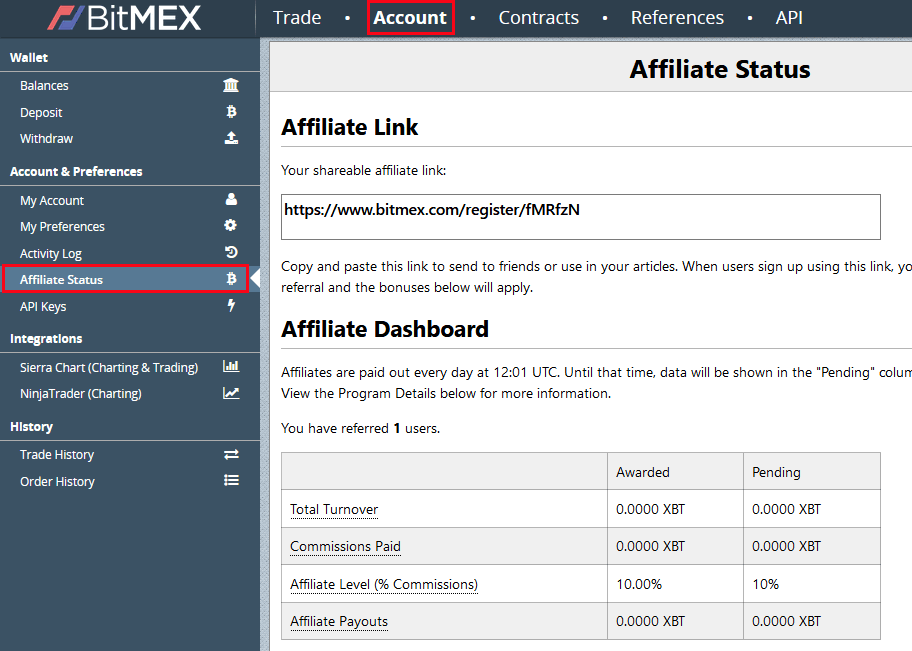
Task: Click the Balances bank icon
Action: point(231,85)
